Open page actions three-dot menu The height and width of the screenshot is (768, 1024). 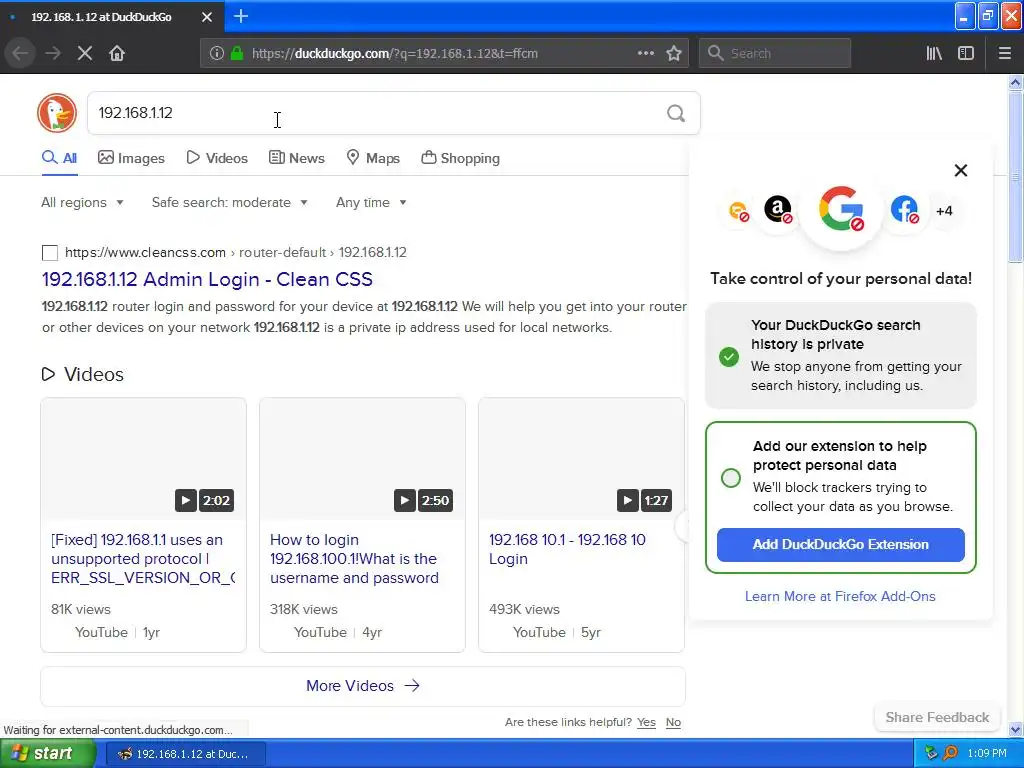pyautogui.click(x=646, y=54)
